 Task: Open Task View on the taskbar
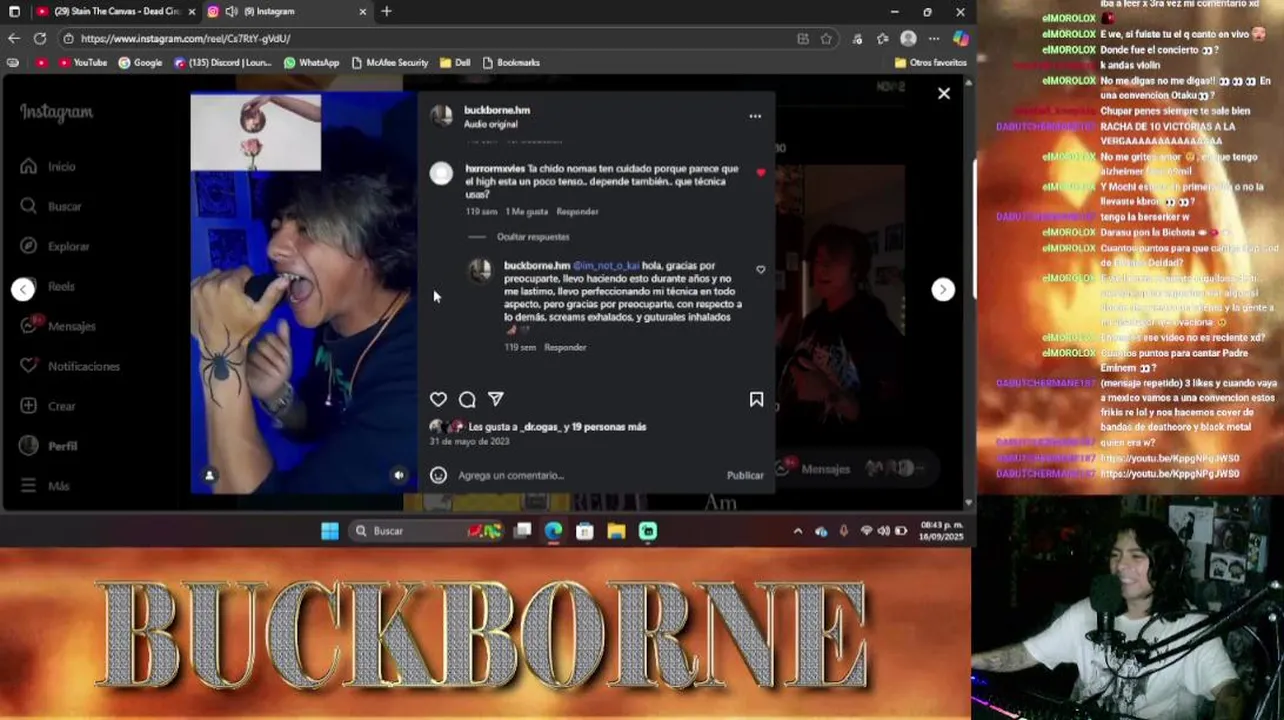click(x=522, y=531)
